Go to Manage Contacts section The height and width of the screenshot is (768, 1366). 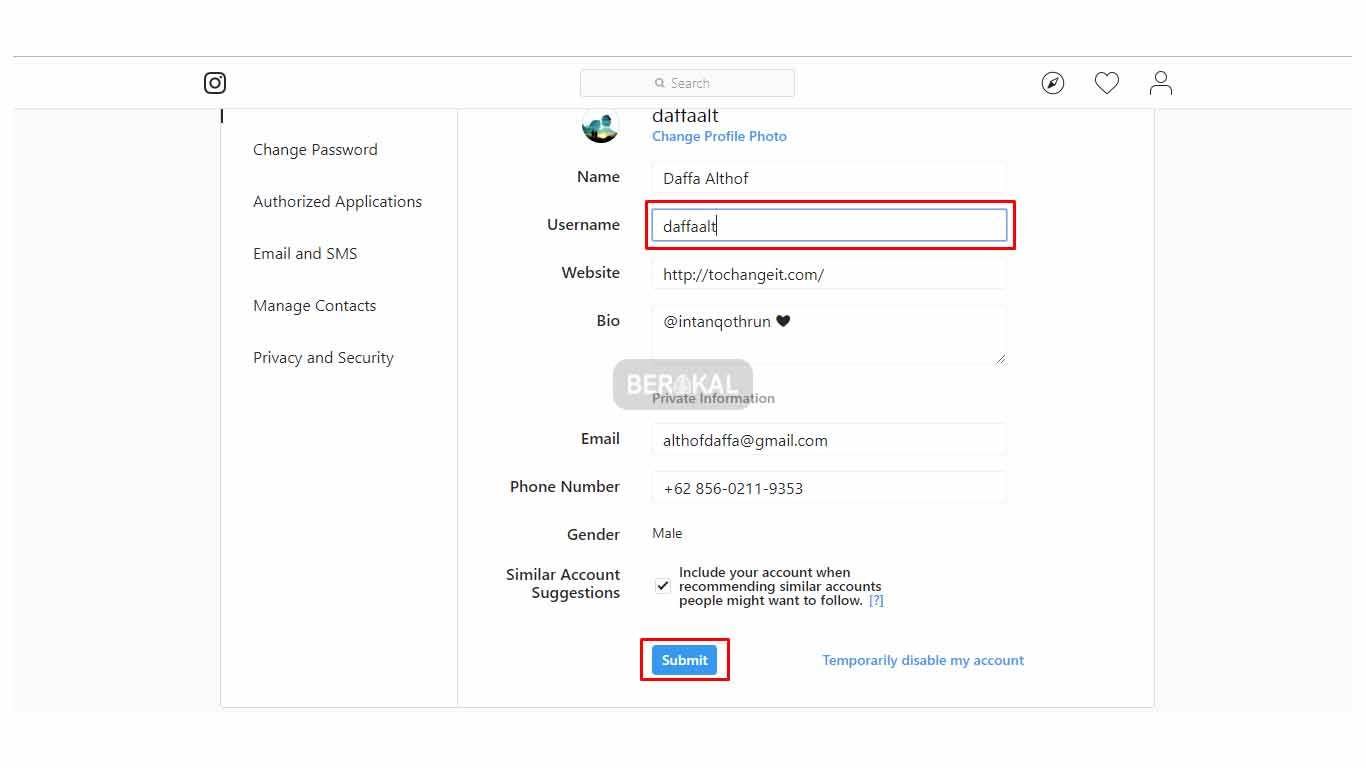point(314,306)
